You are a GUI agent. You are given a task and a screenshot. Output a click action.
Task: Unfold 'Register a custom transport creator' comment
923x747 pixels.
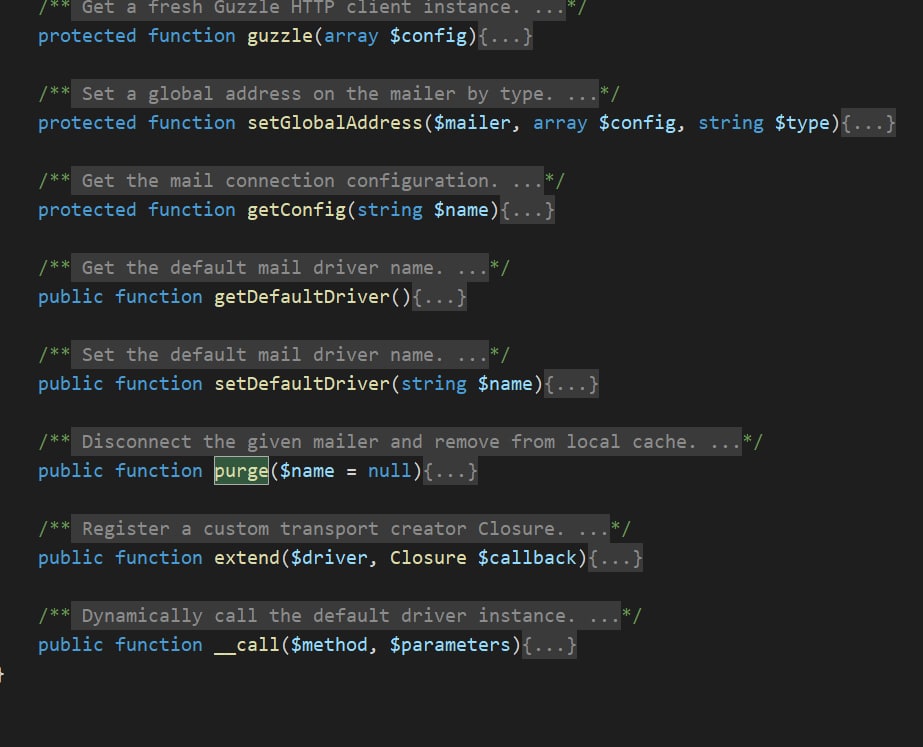click(340, 529)
